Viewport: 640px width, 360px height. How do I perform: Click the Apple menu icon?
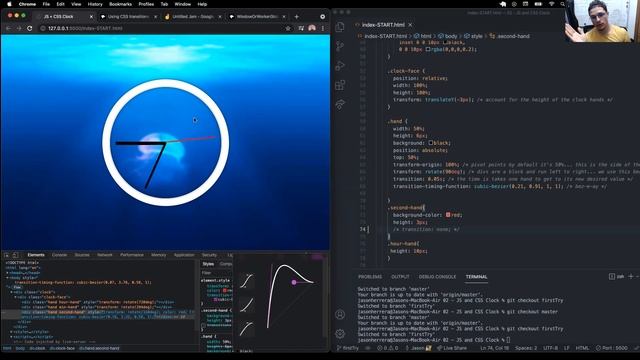click(9, 4)
